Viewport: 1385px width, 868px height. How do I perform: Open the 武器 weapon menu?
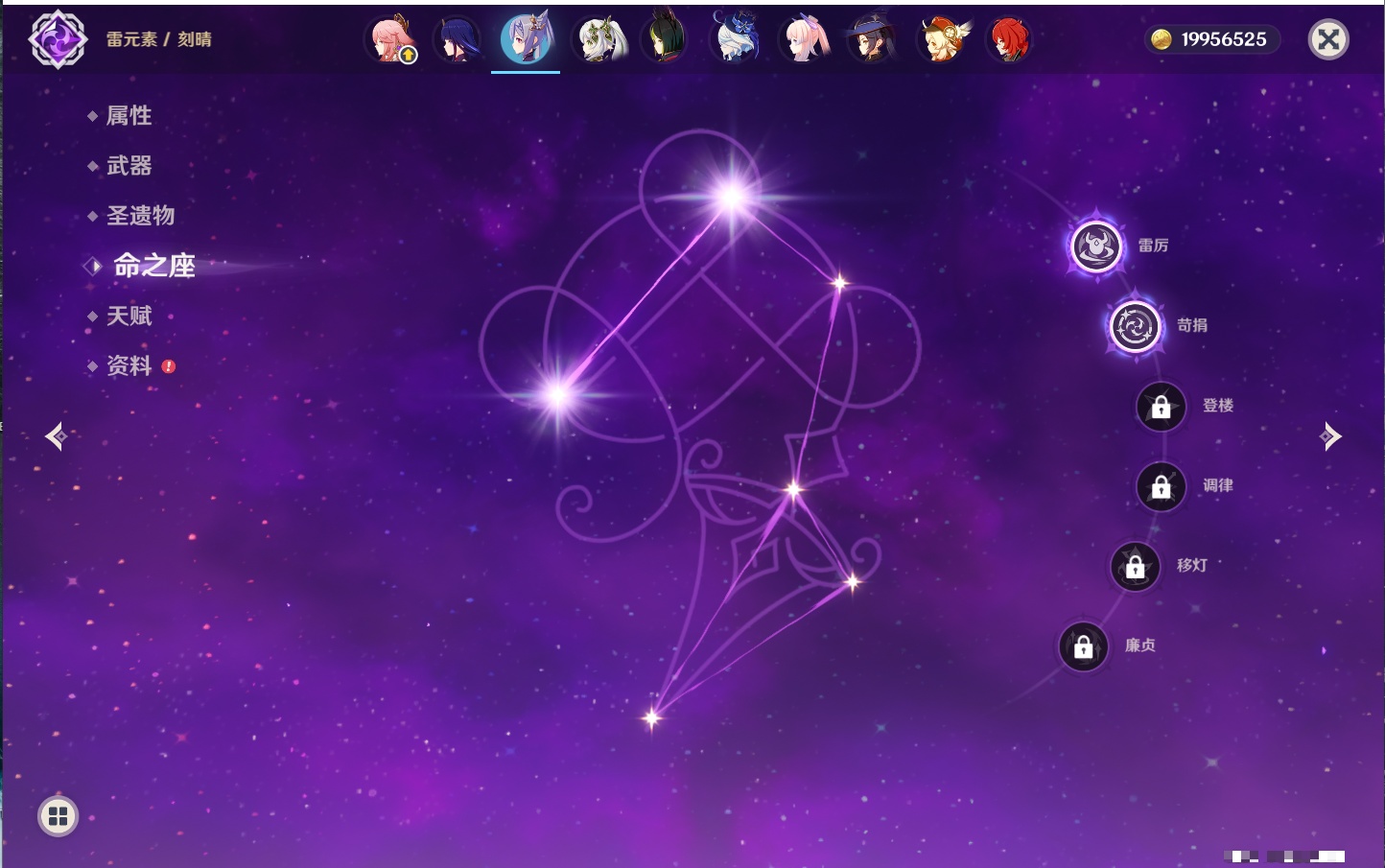point(129,166)
